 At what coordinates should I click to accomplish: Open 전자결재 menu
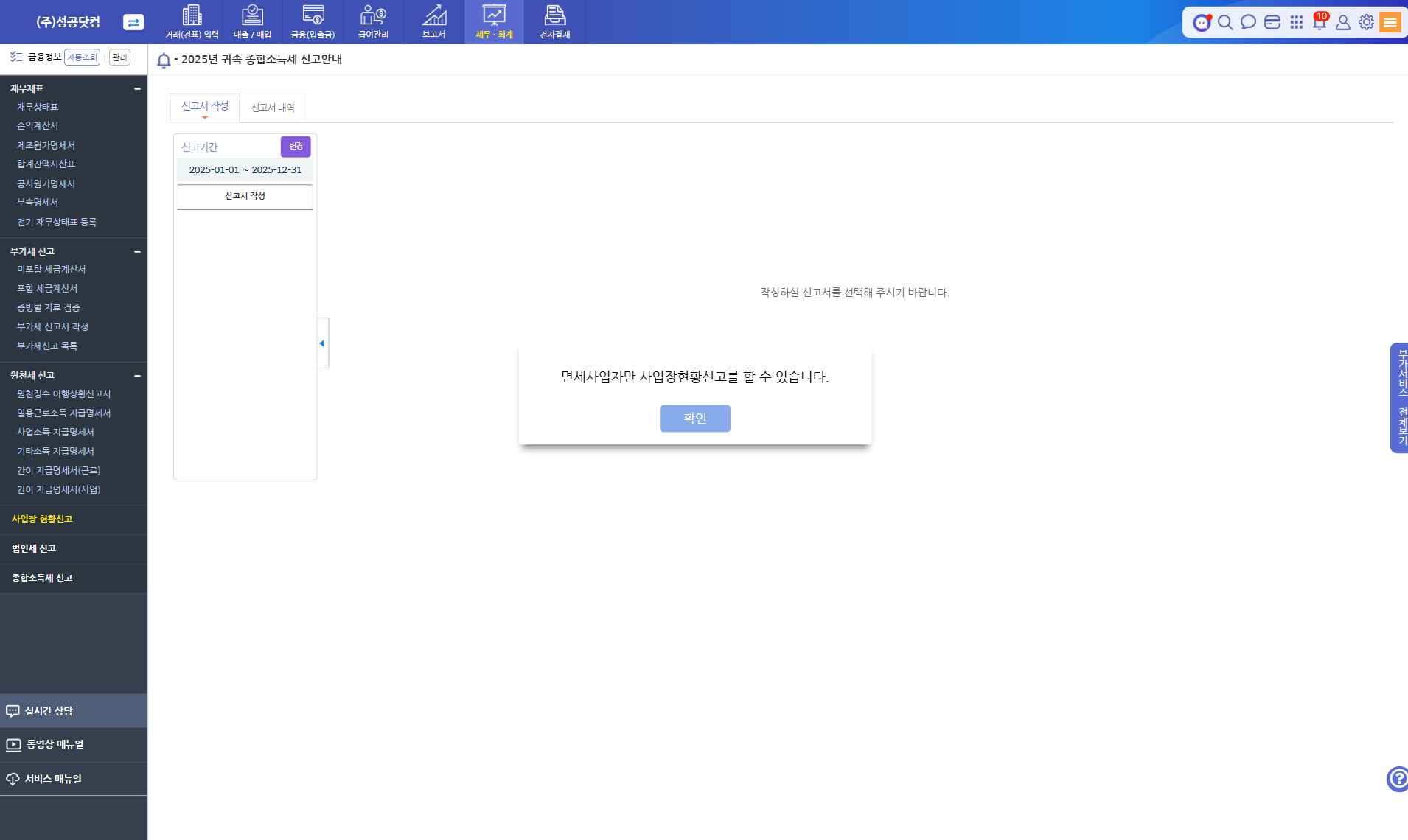coord(554,22)
